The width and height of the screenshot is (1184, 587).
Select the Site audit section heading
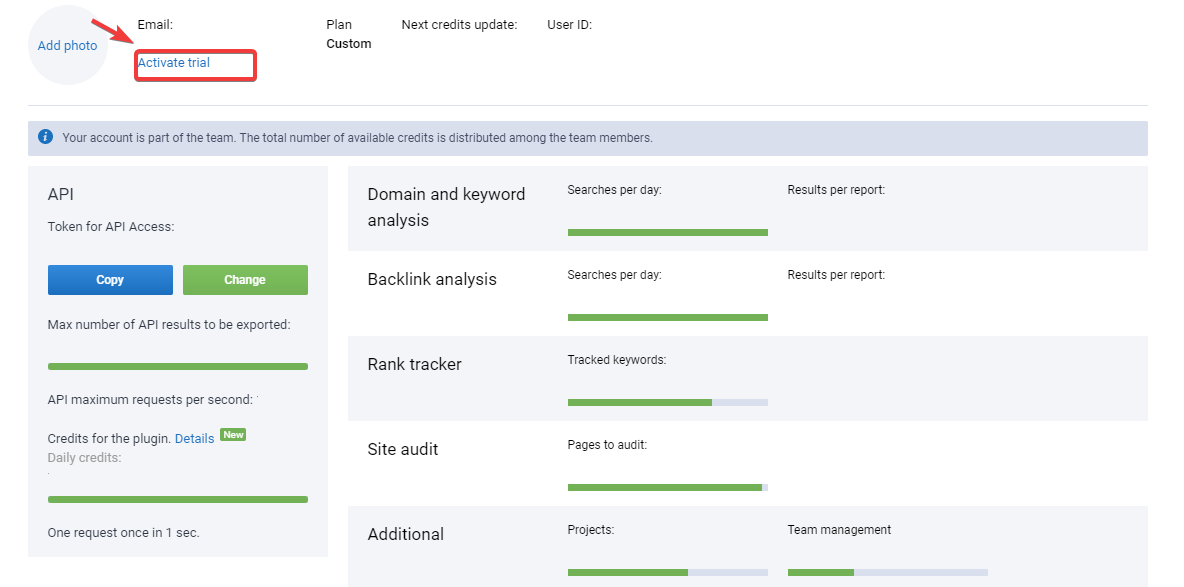[402, 449]
